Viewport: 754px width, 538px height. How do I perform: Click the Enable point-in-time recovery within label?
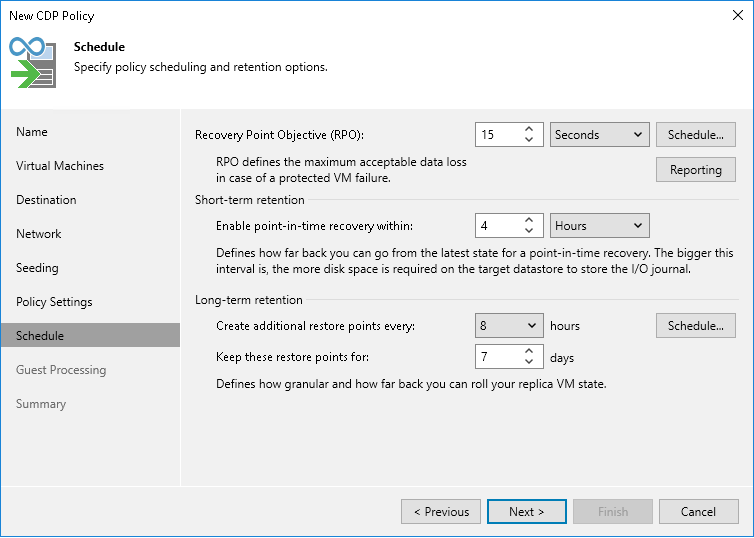coord(314,226)
